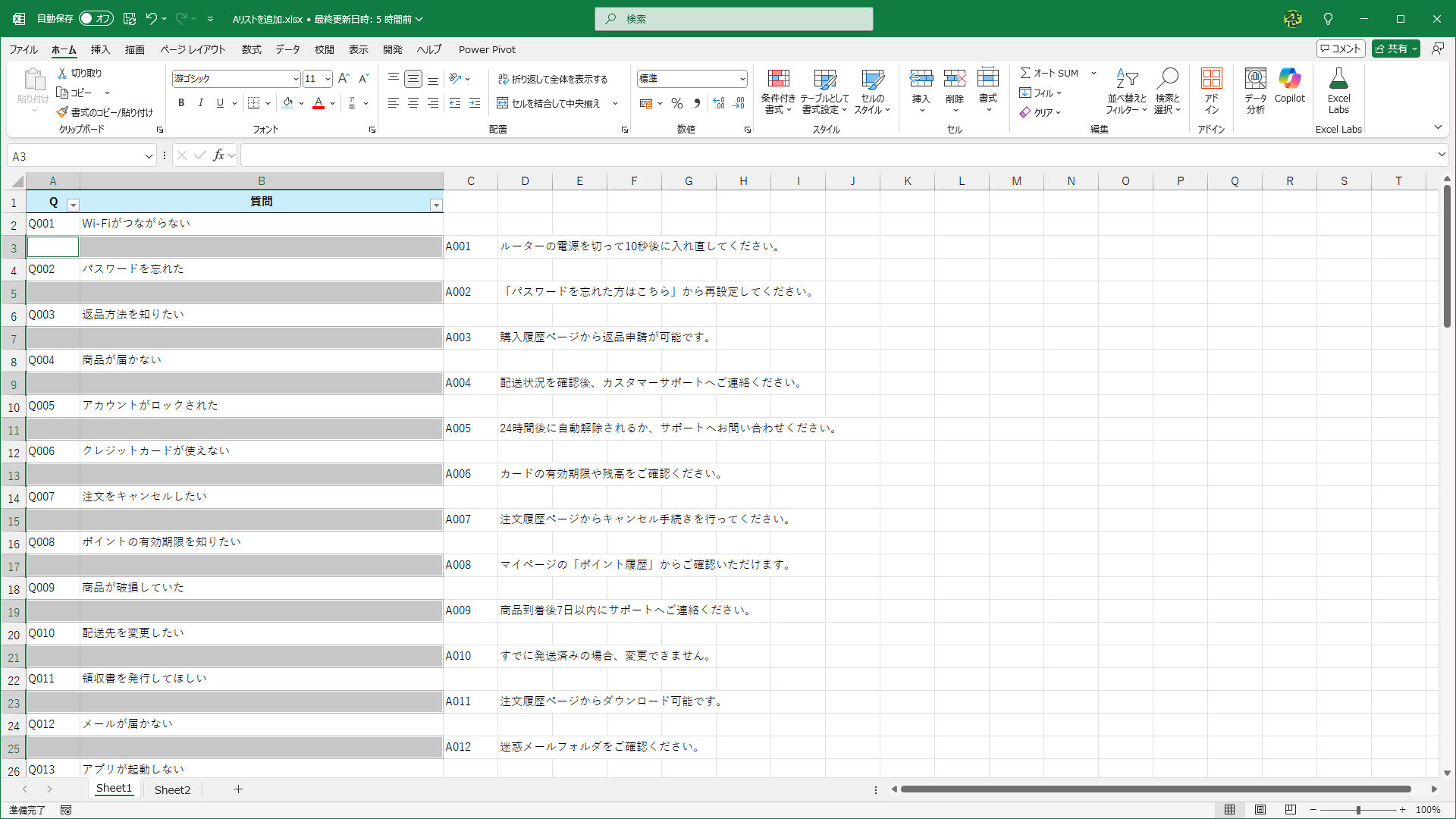Screen dimensions: 1456x819
Task: Apply percent style format
Action: 677,103
